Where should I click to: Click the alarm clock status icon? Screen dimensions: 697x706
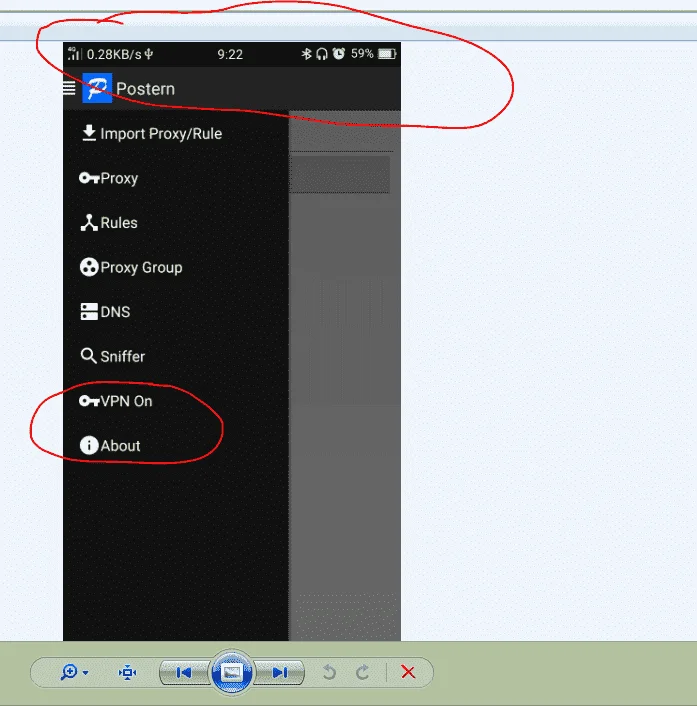pyautogui.click(x=339, y=54)
